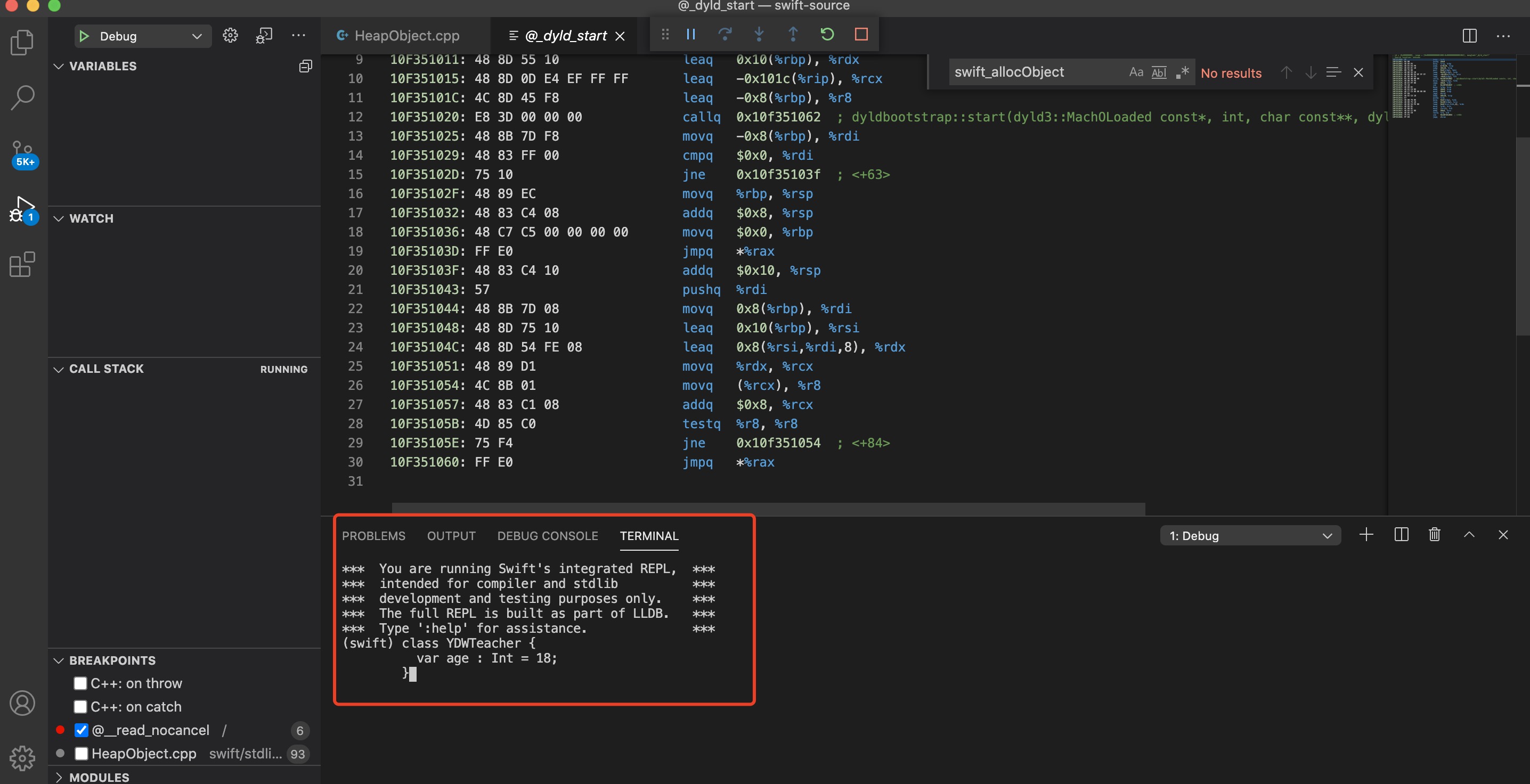Toggle Match Whole Word in find widget
1530x784 pixels.
(1159, 72)
